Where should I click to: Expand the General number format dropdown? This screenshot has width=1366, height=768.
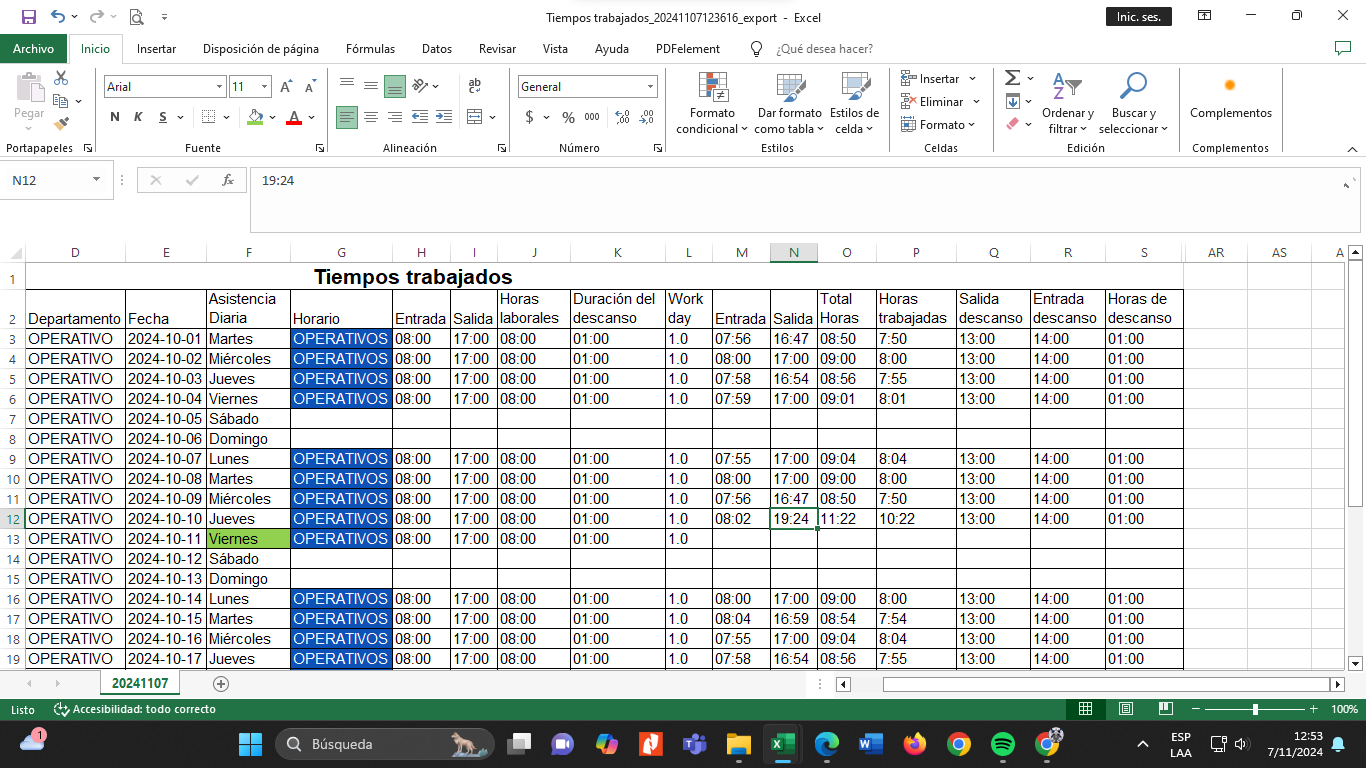651,87
